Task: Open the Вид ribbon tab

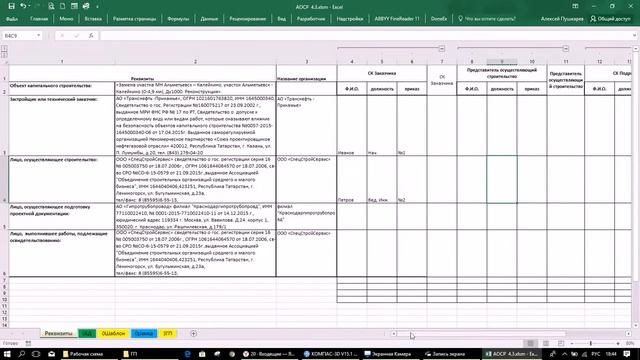Action: 282,19
